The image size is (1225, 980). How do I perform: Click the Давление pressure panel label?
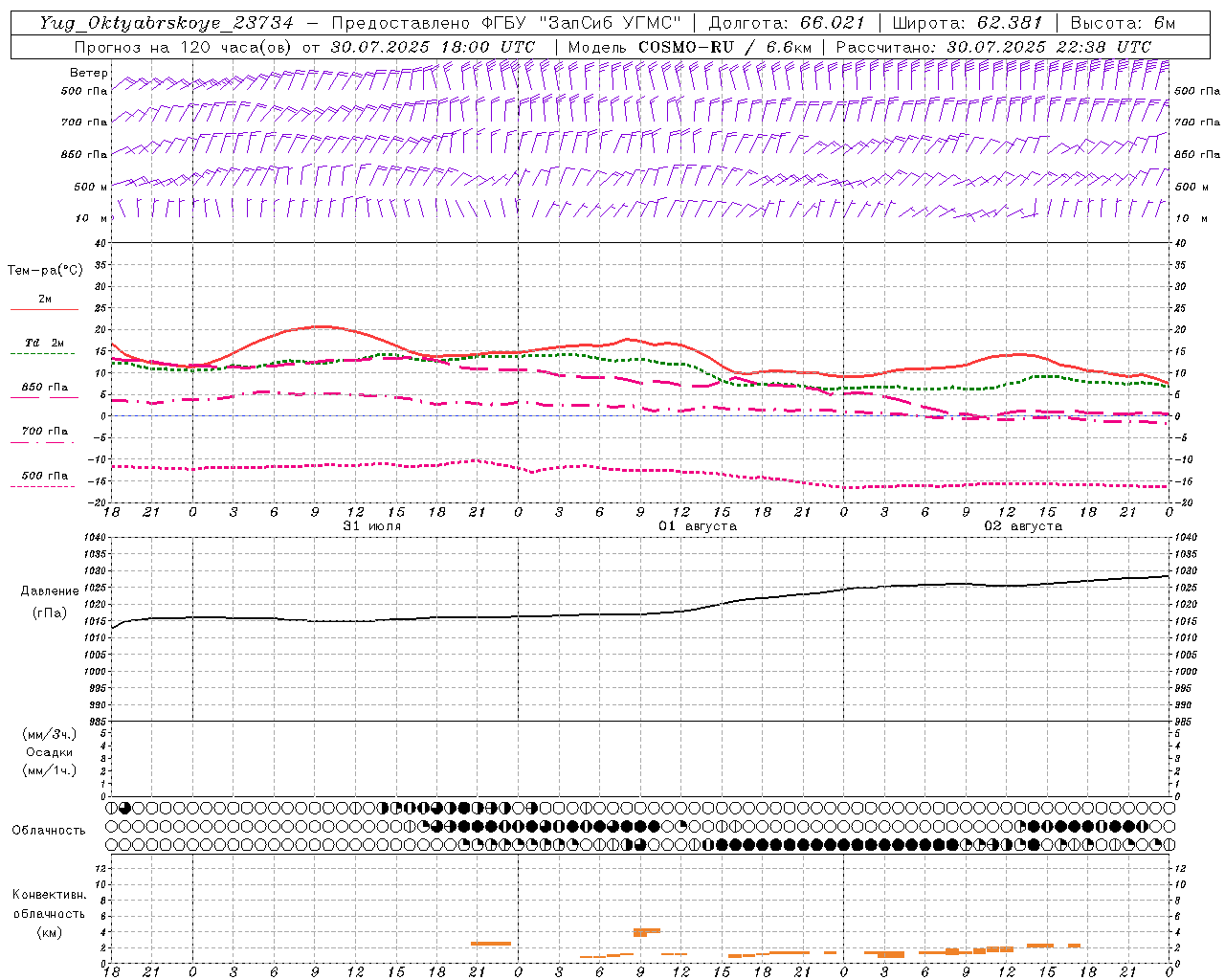pos(50,591)
